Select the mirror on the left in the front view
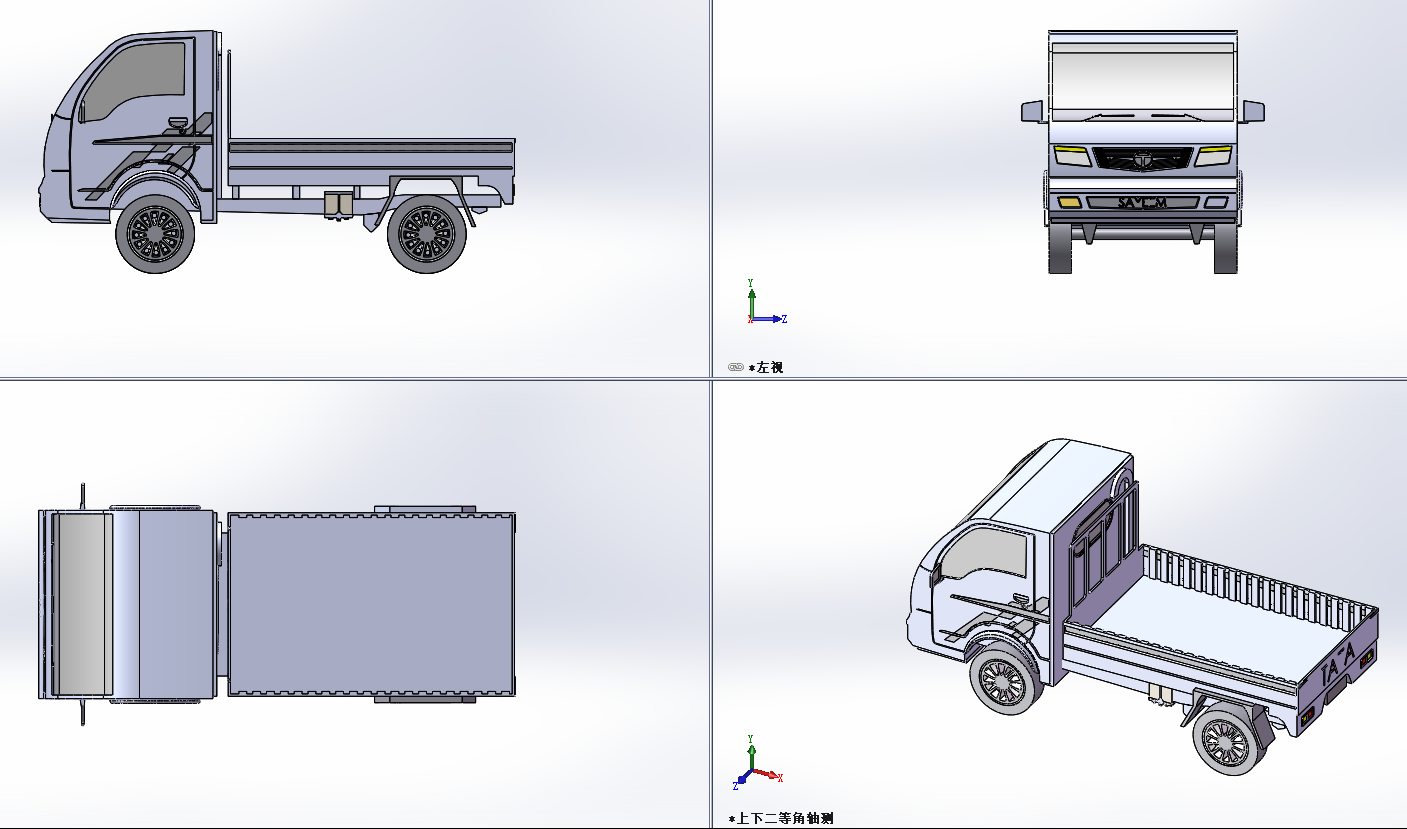Screen dimensions: 1407x829 (x=1032, y=111)
